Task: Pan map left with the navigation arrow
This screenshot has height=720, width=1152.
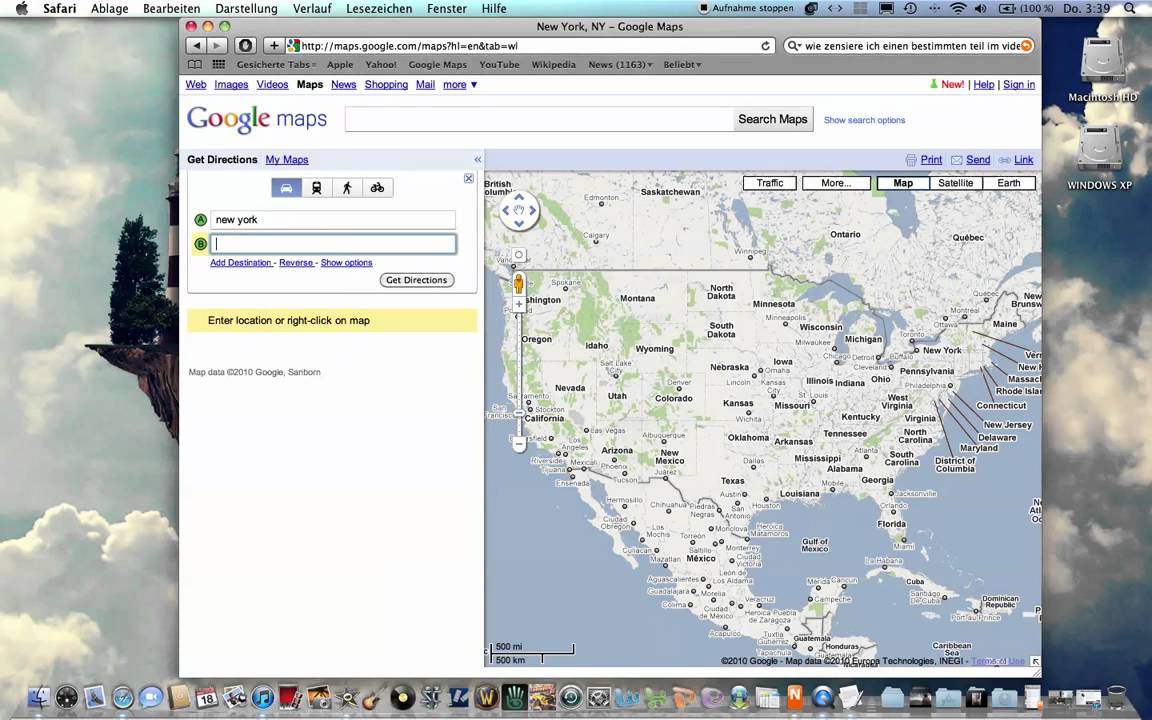Action: tap(505, 211)
